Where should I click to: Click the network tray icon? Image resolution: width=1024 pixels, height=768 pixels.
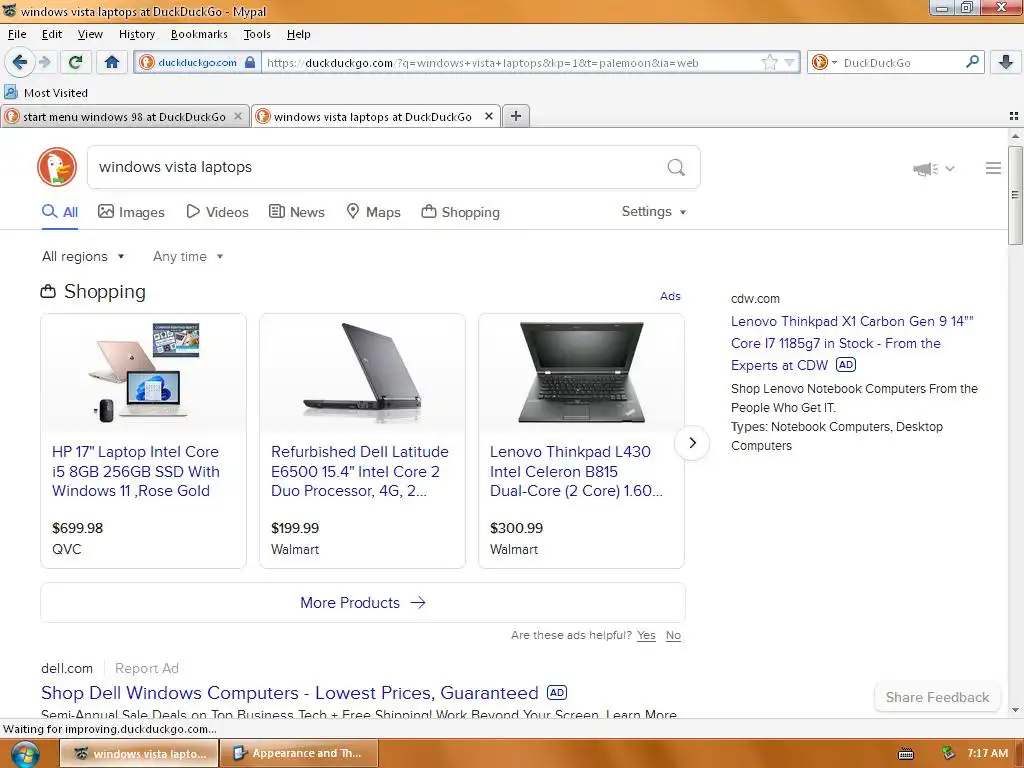tap(948, 753)
